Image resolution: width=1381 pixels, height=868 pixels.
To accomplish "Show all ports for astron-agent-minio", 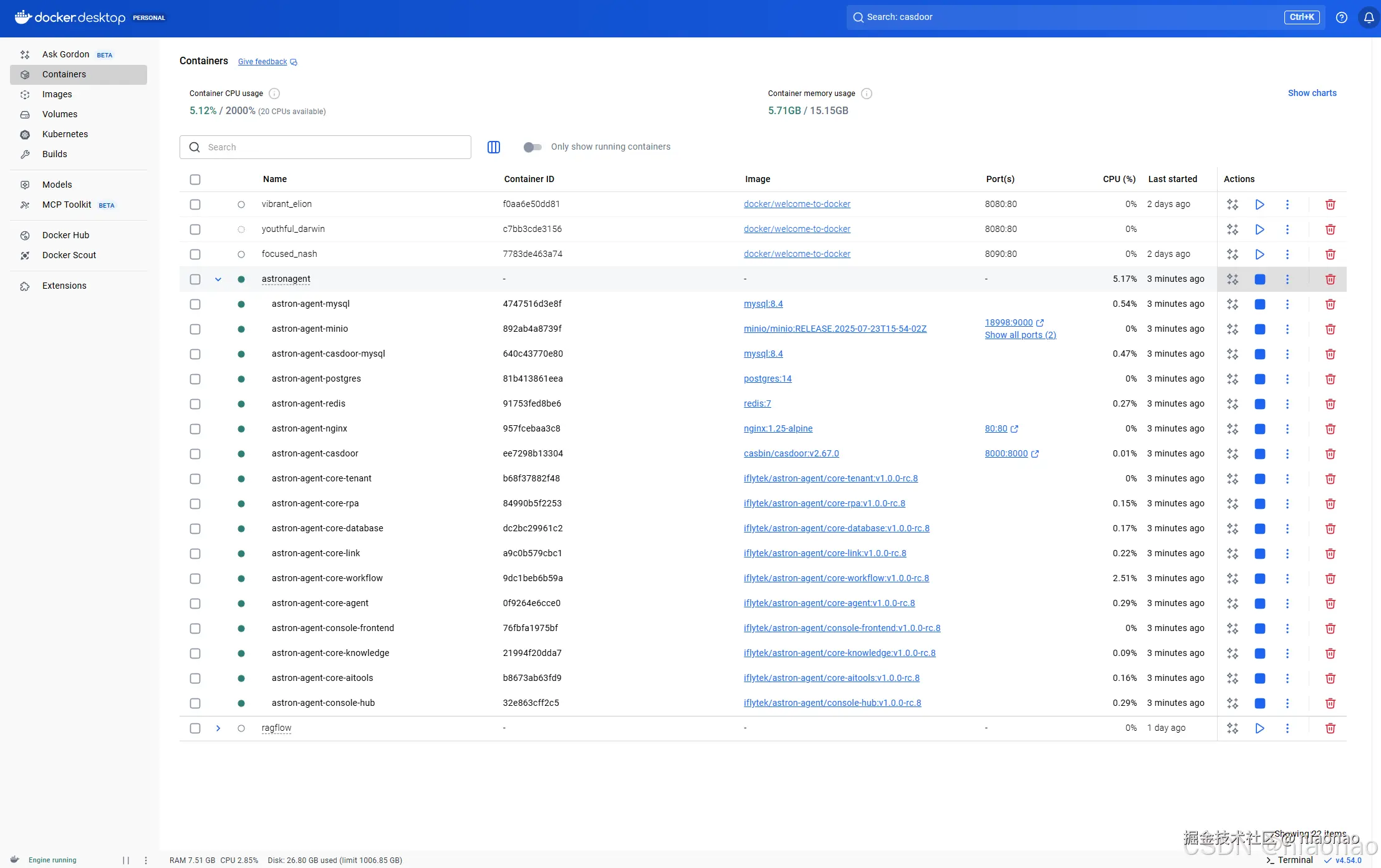I will tap(1020, 335).
